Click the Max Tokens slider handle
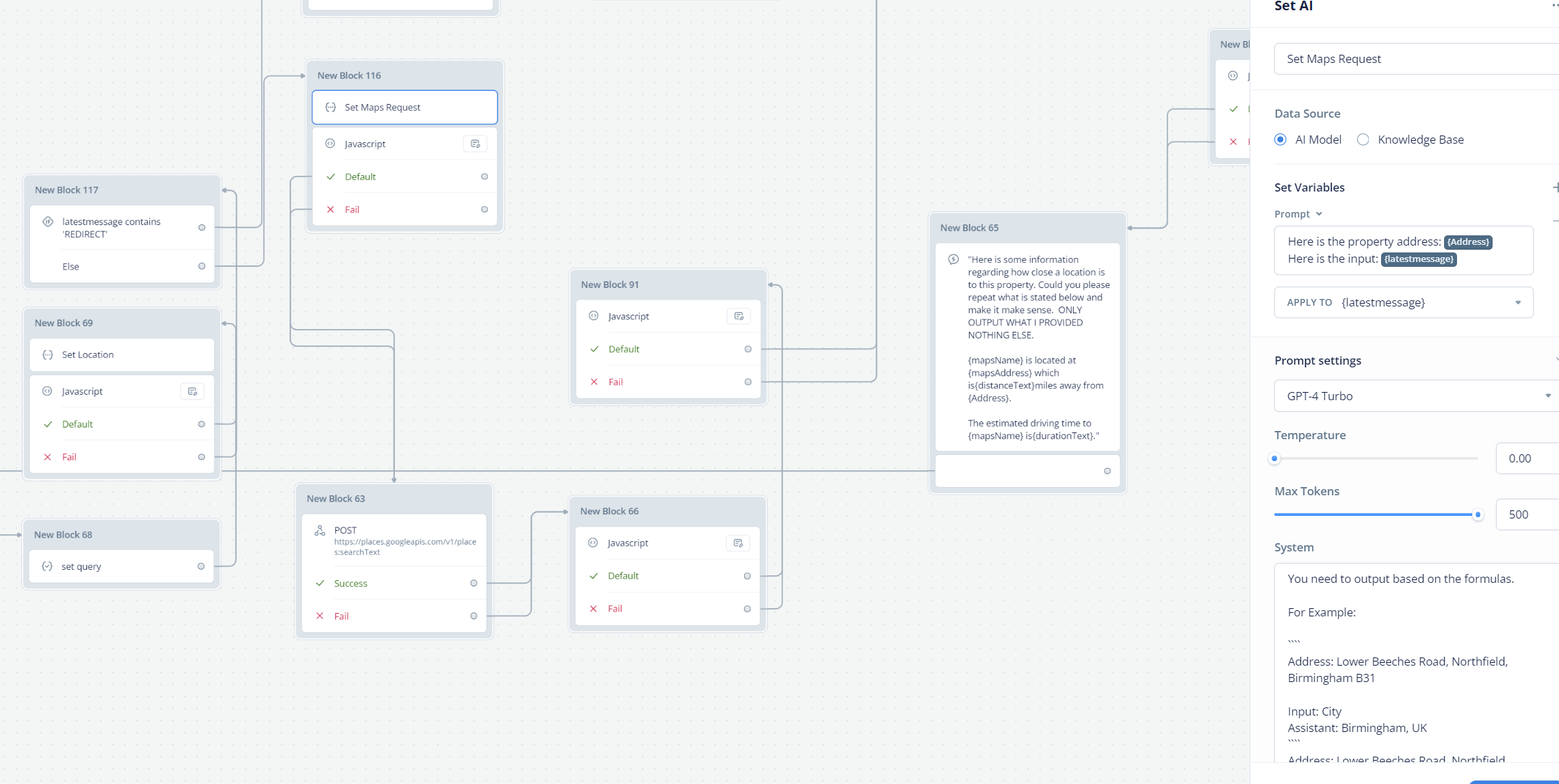This screenshot has width=1559, height=784. [x=1478, y=514]
